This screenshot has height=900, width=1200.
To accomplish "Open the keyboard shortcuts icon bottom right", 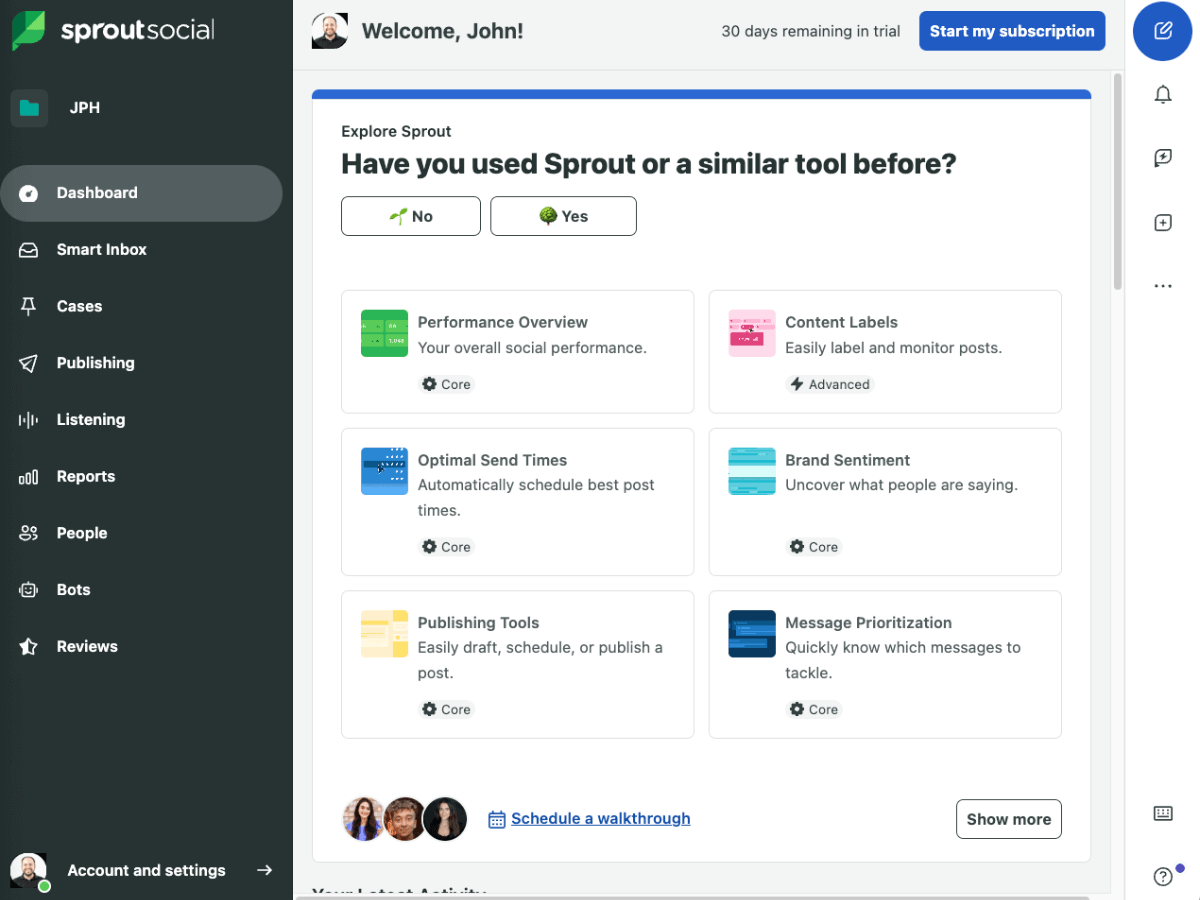I will click(x=1163, y=813).
